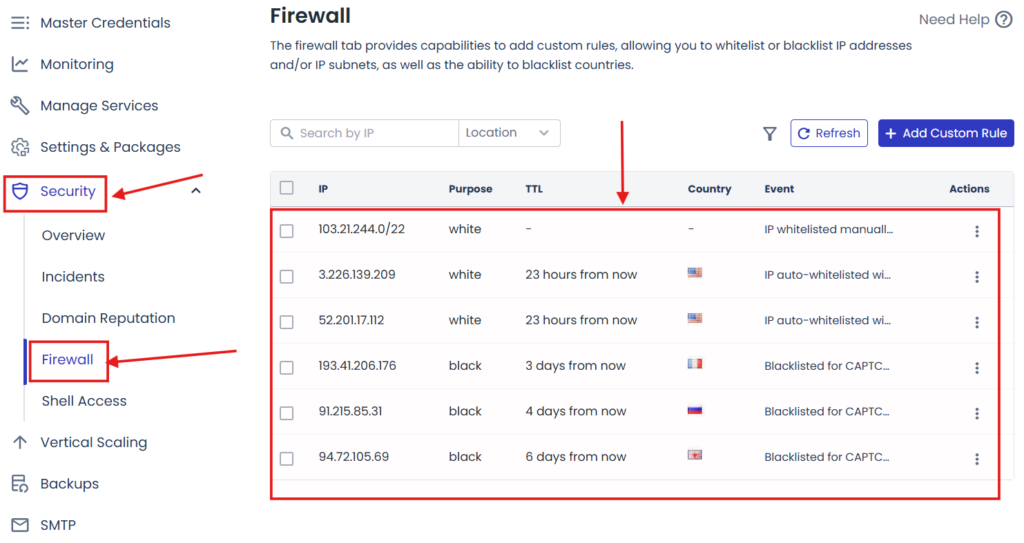This screenshot has height=543, width=1024.
Task: Click the Settings & Packages gear icon
Action: tap(20, 147)
